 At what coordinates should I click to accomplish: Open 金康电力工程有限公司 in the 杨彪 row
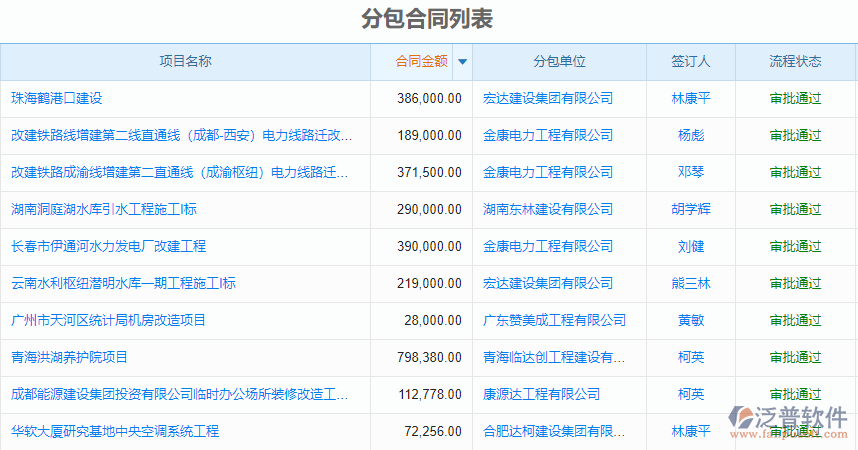click(x=548, y=135)
